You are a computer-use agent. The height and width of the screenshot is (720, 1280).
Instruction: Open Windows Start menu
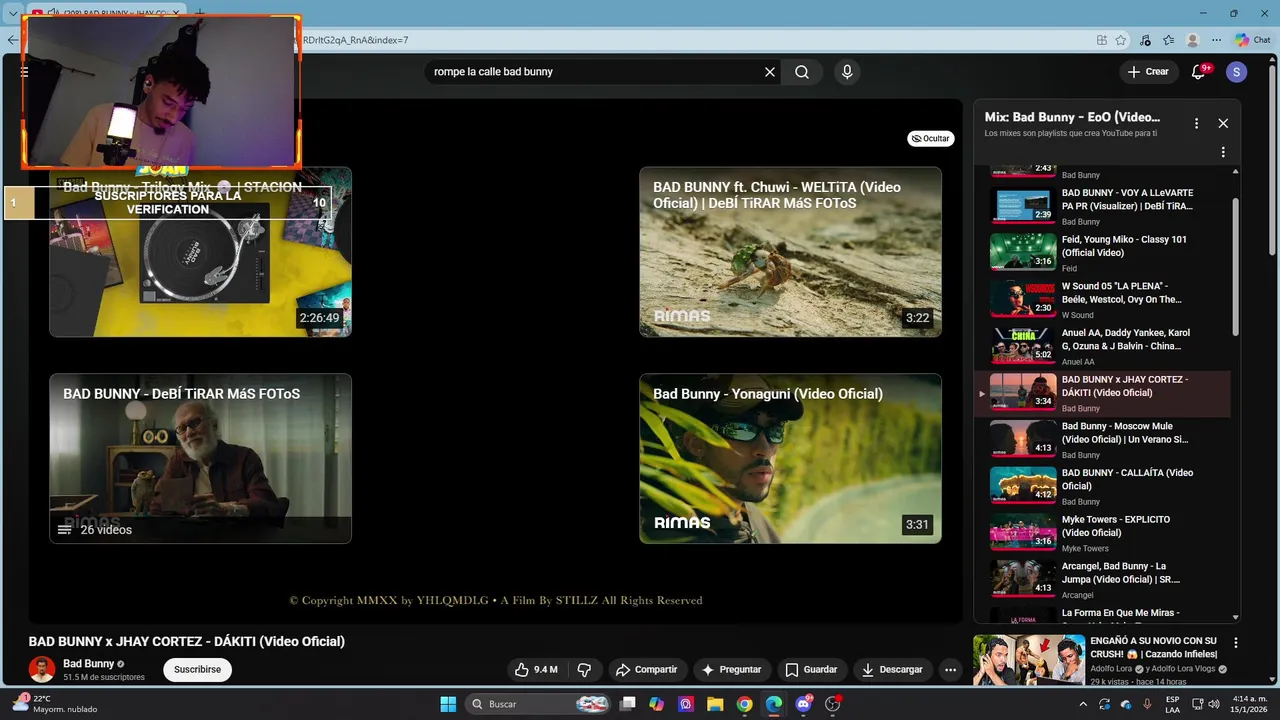pos(448,704)
